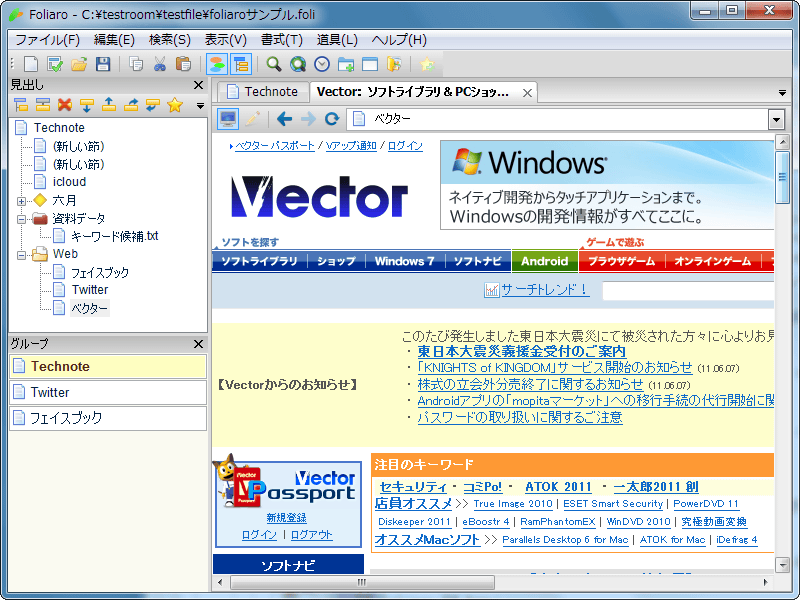Select the Technote group item

click(108, 366)
